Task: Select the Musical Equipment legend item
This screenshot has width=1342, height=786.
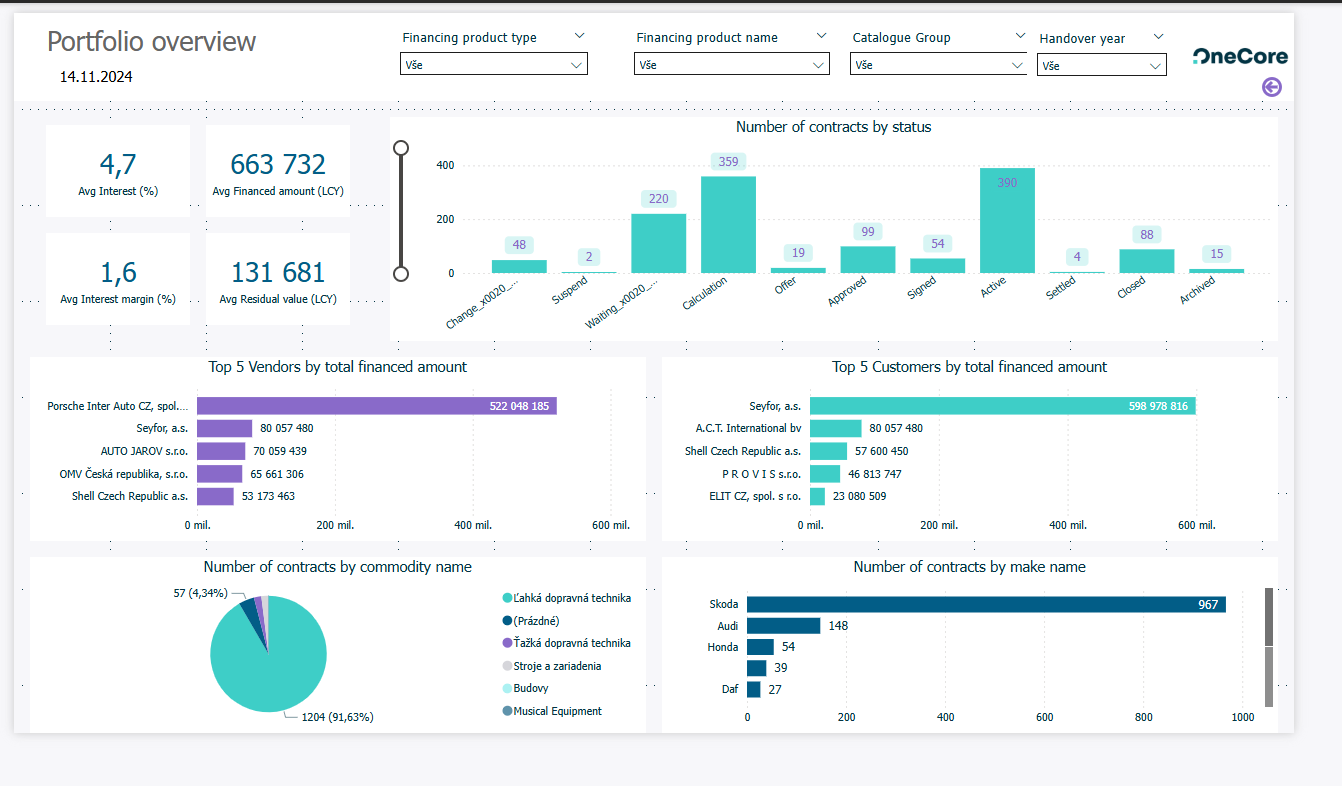Action: 557,711
